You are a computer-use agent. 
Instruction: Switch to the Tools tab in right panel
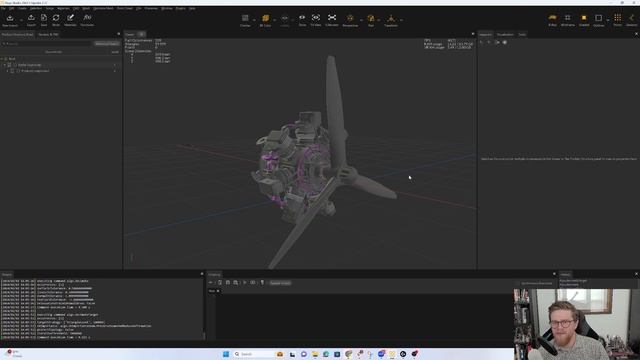(522, 35)
